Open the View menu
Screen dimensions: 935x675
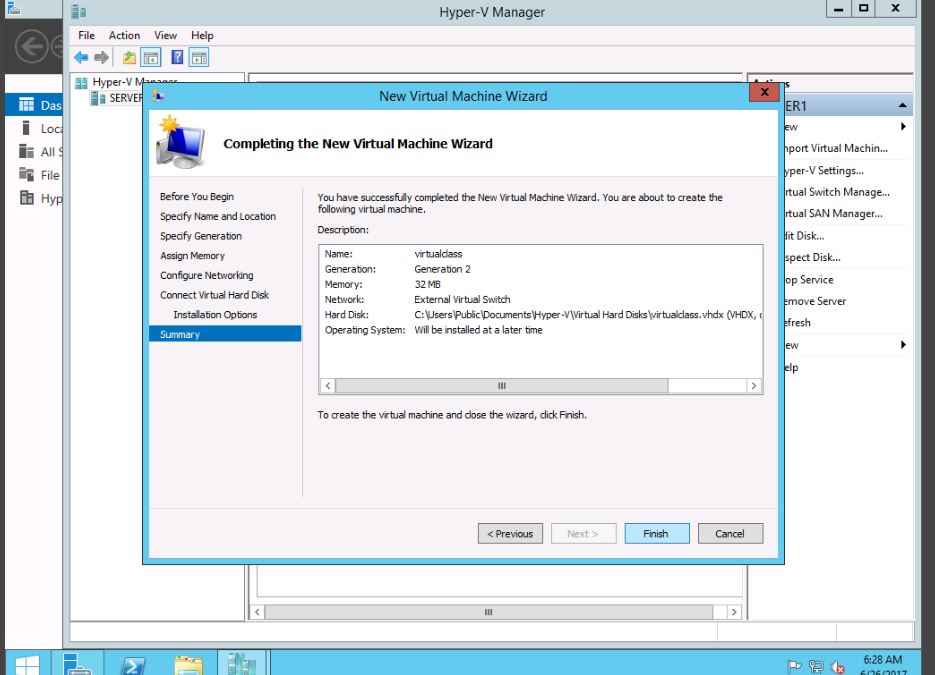pos(165,35)
